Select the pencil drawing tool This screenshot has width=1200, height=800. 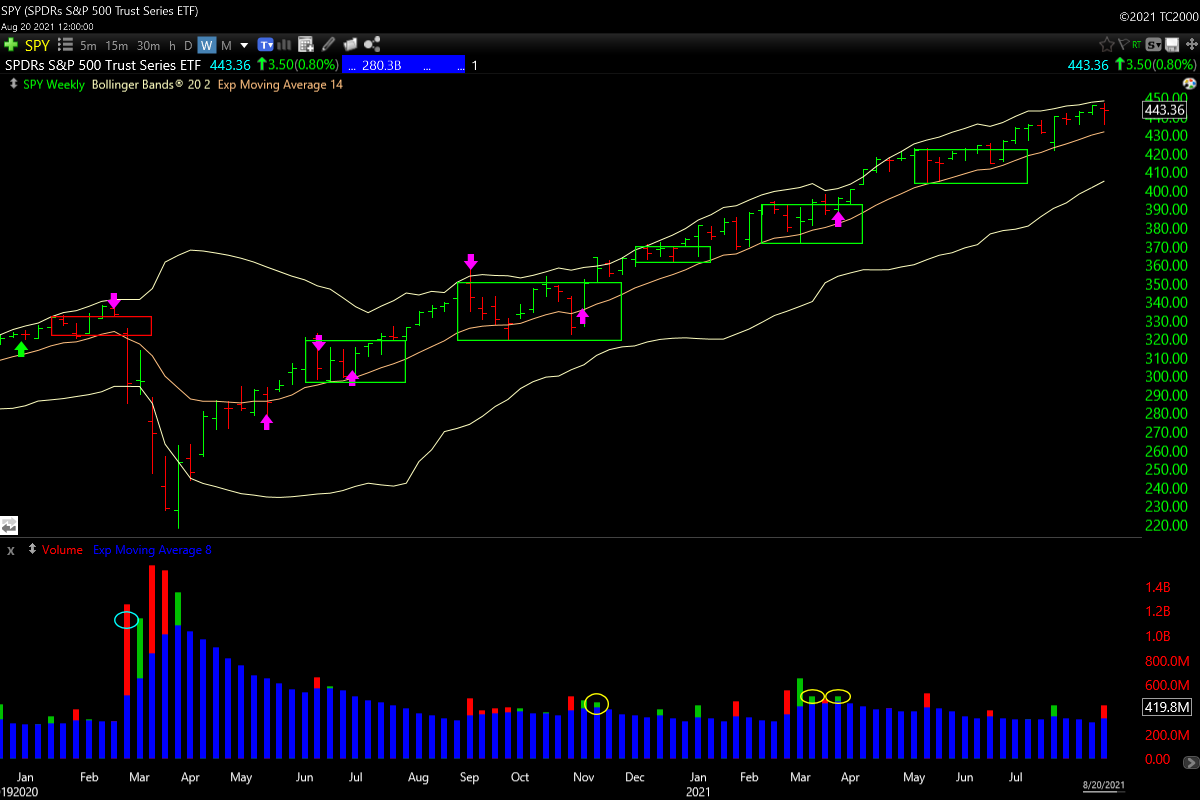(x=326, y=44)
